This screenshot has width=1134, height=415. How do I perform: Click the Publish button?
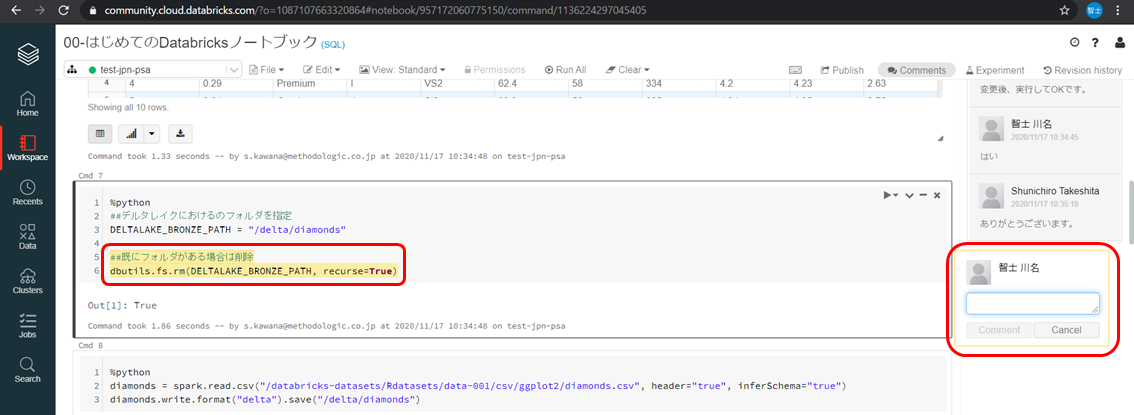(841, 70)
